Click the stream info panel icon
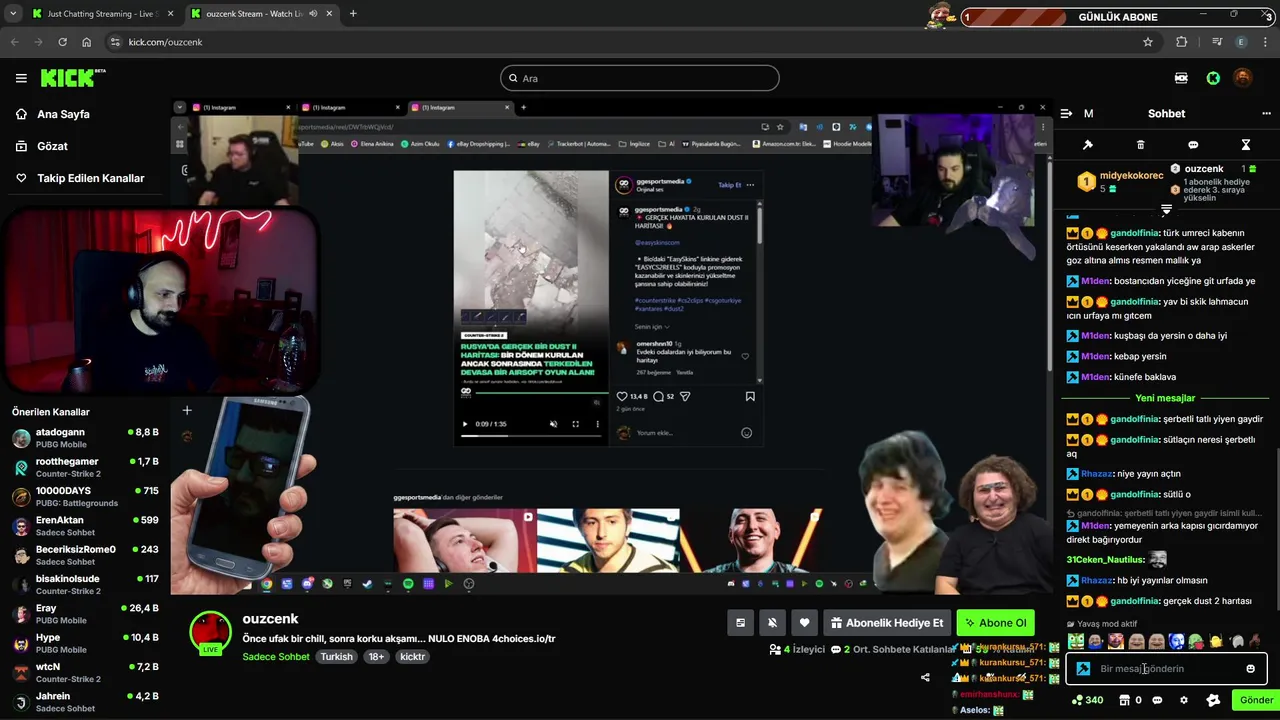Image resolution: width=1280 pixels, height=720 pixels. [740, 623]
